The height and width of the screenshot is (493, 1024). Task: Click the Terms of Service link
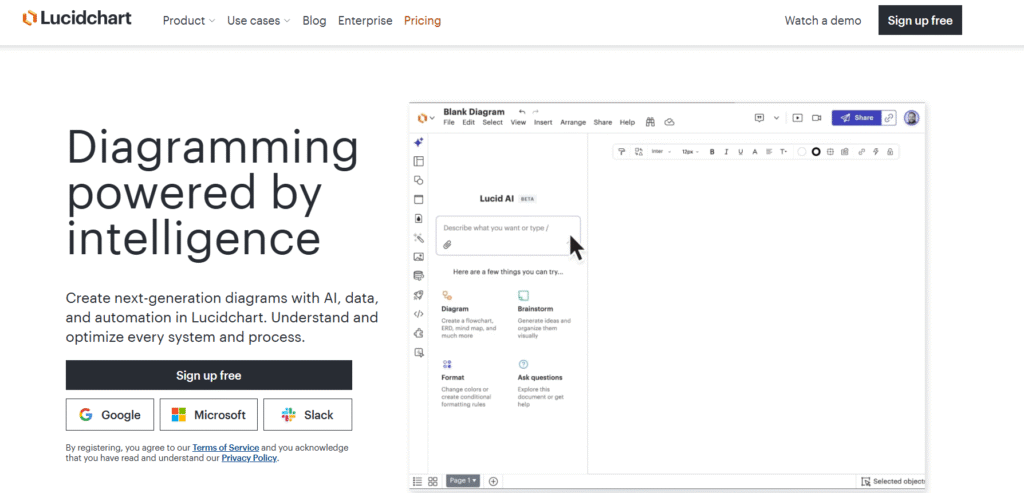pos(225,448)
